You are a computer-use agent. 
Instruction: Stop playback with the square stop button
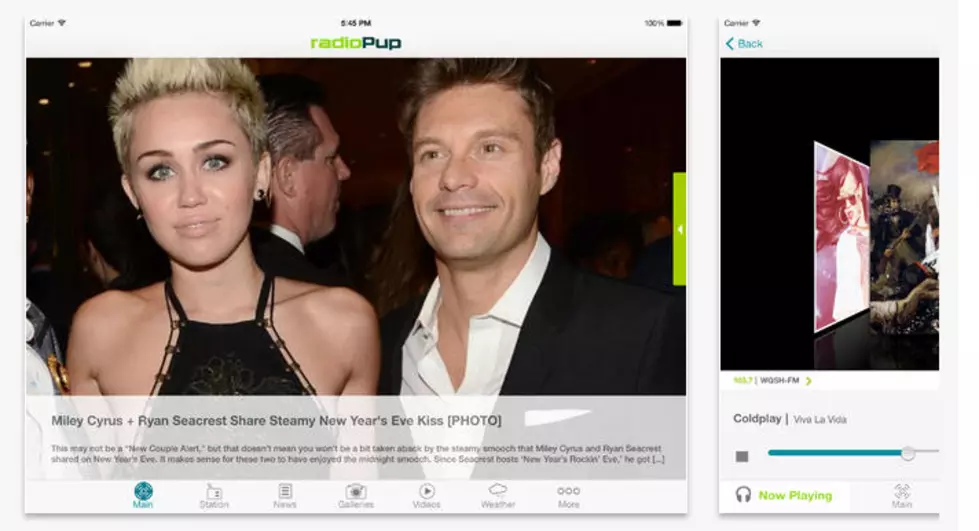click(742, 457)
